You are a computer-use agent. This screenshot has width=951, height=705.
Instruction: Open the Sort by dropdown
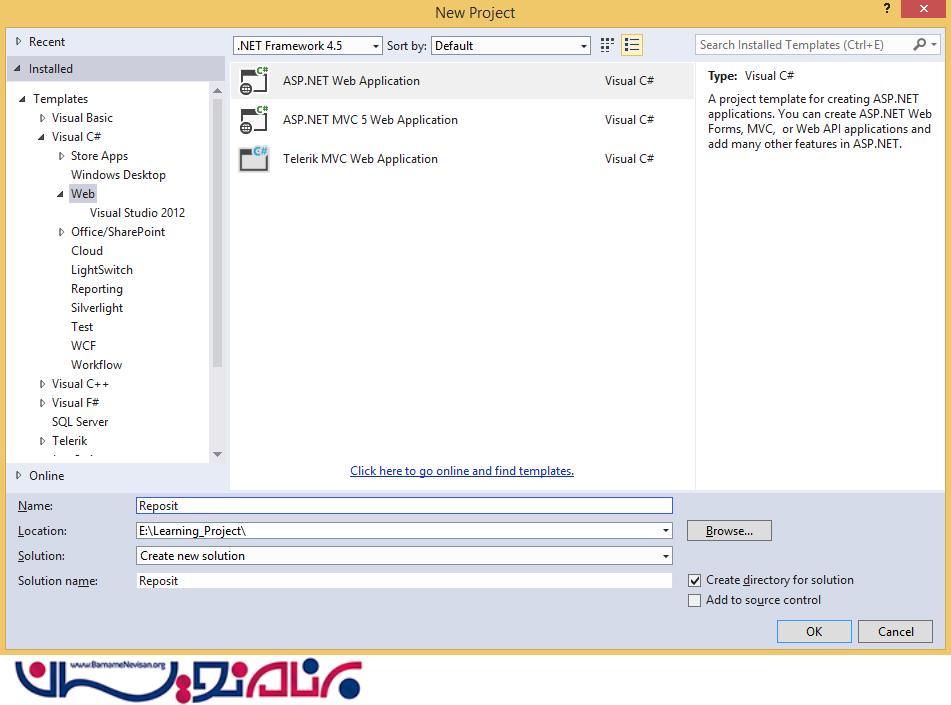pyautogui.click(x=584, y=46)
